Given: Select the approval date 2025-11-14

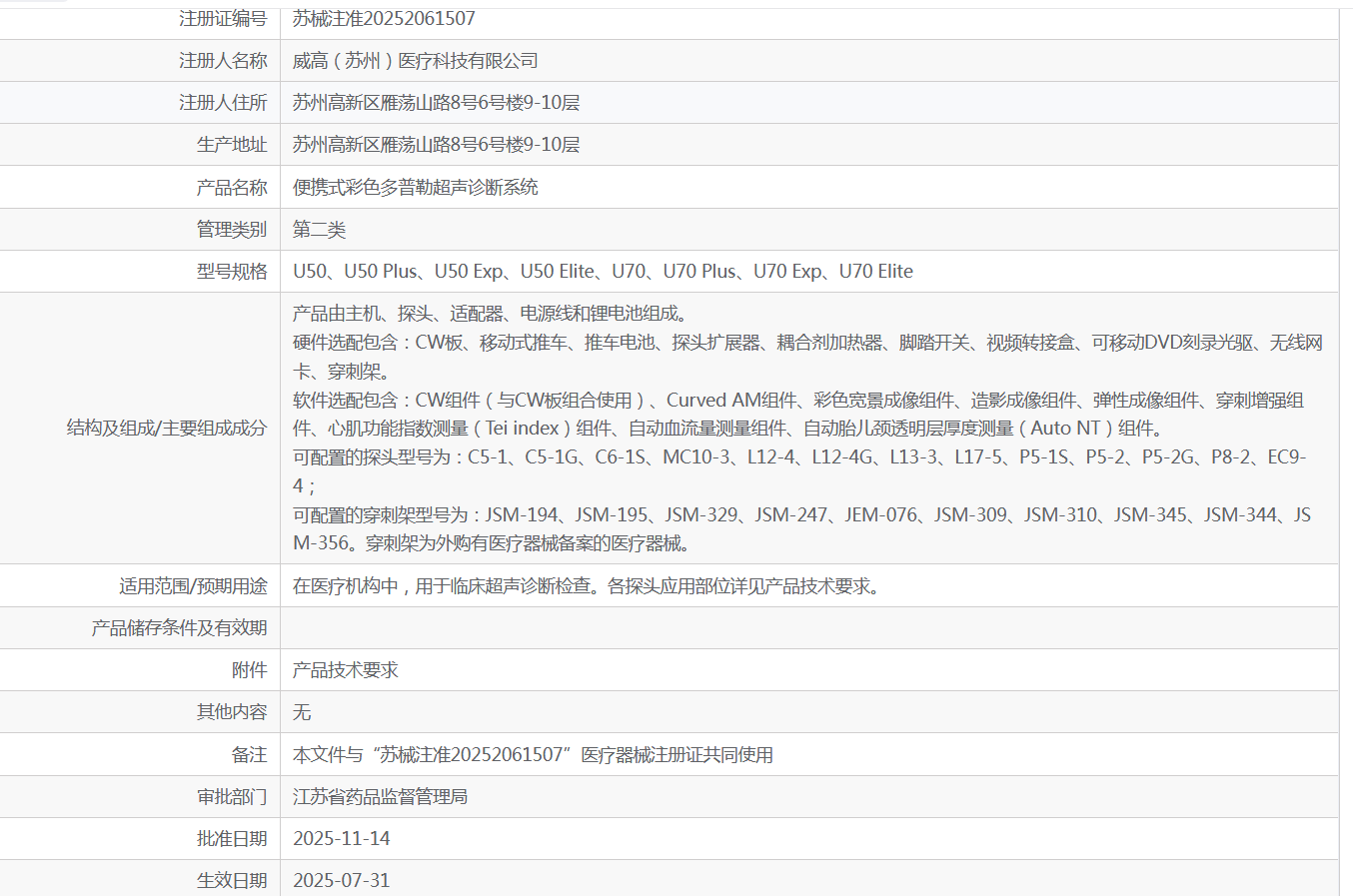Looking at the screenshot, I should (341, 839).
